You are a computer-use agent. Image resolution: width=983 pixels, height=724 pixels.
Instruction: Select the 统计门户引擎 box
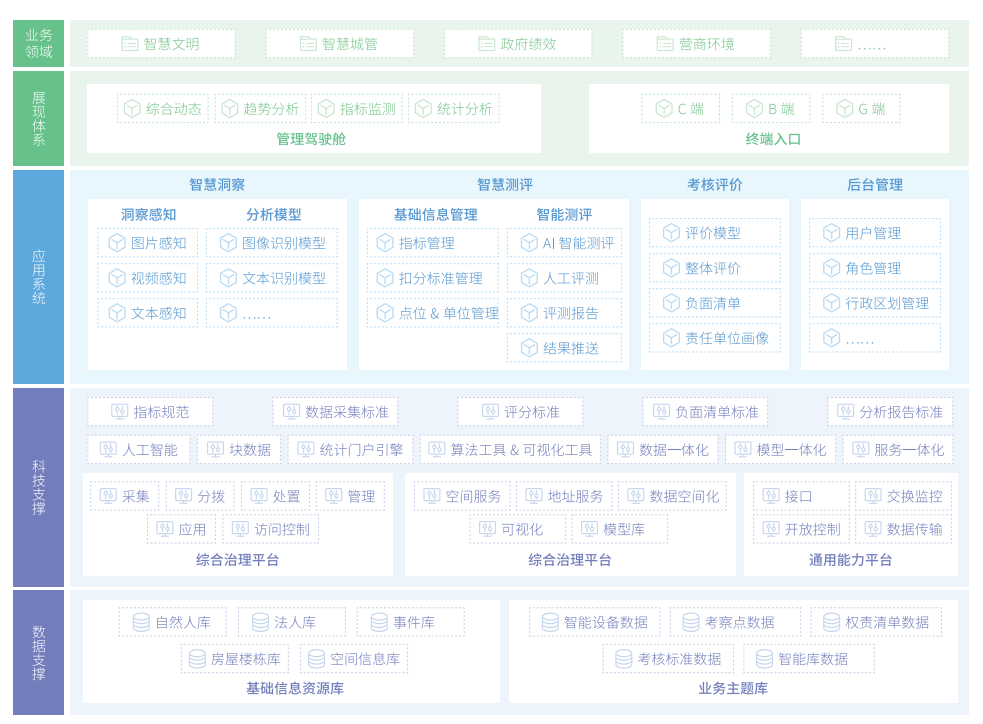[351, 449]
